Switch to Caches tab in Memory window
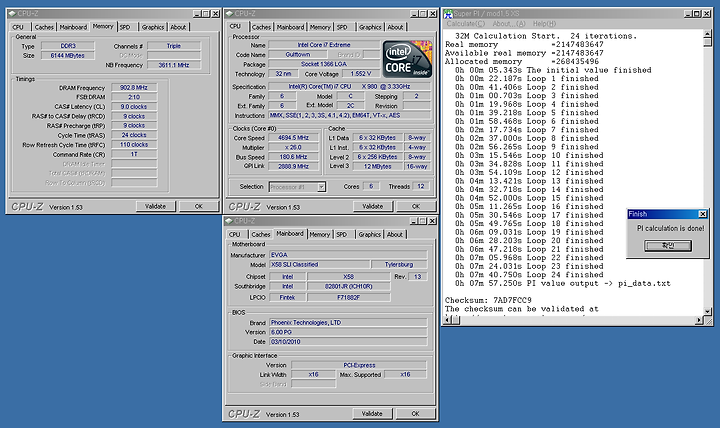The width and height of the screenshot is (720, 428). (x=44, y=27)
